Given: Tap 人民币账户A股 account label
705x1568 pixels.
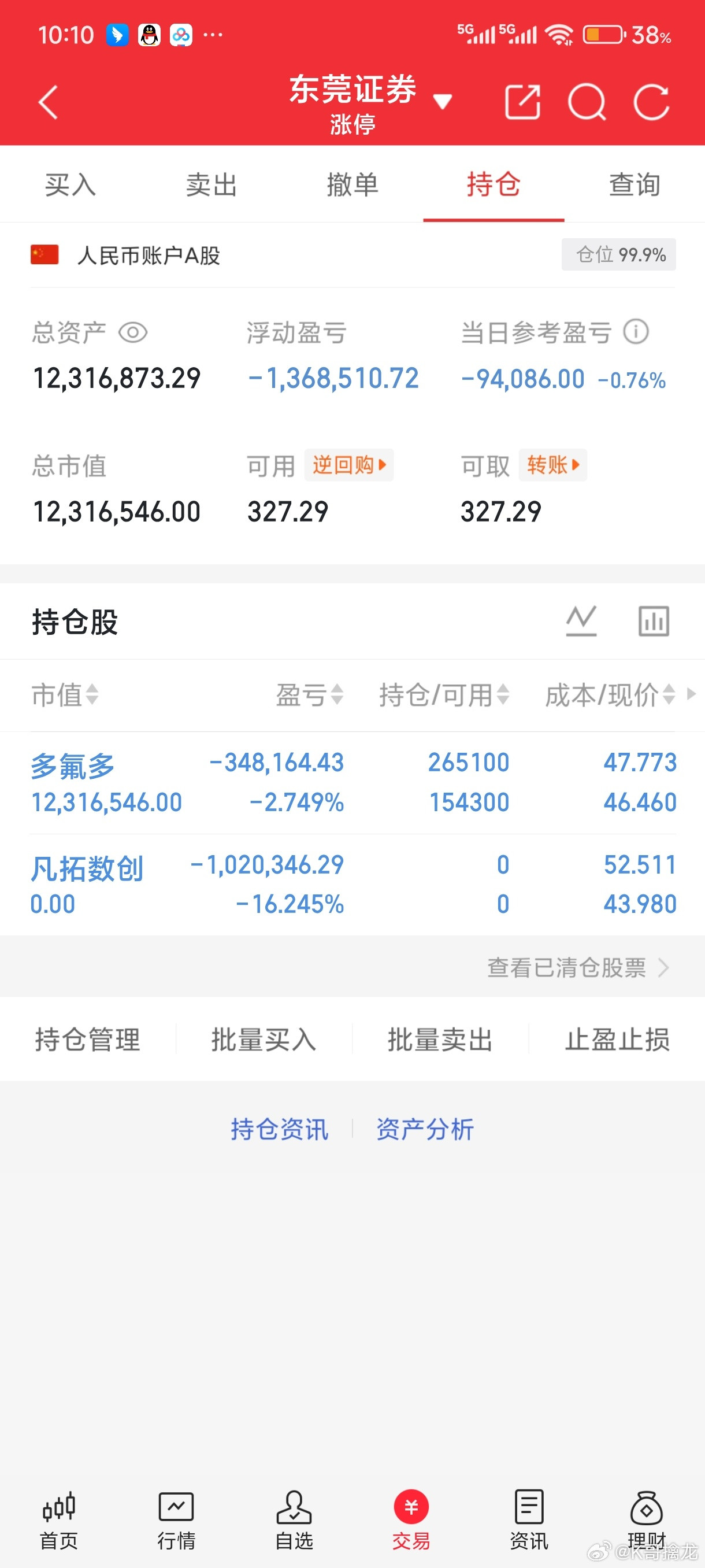Looking at the screenshot, I should click(x=149, y=255).
